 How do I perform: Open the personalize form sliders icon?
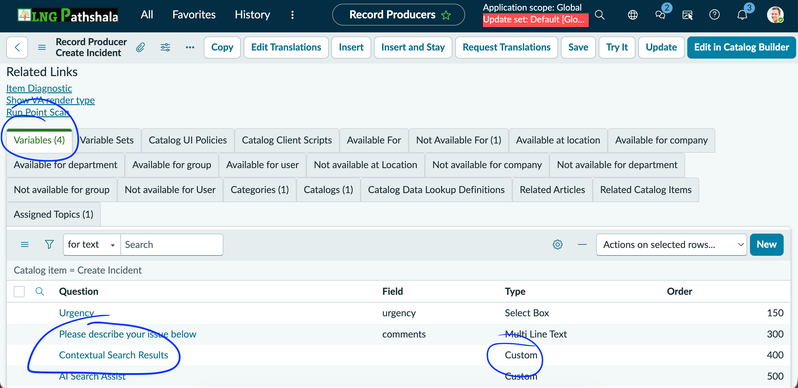165,47
